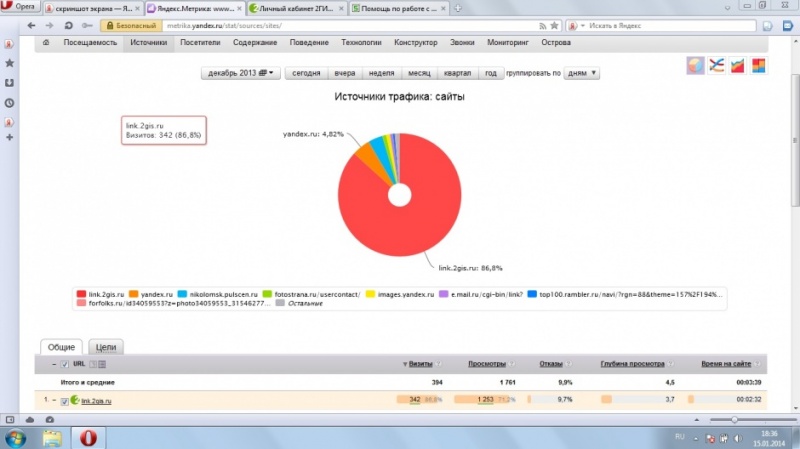
Task: Click the Opera icon in the taskbar
Action: pyautogui.click(x=88, y=438)
